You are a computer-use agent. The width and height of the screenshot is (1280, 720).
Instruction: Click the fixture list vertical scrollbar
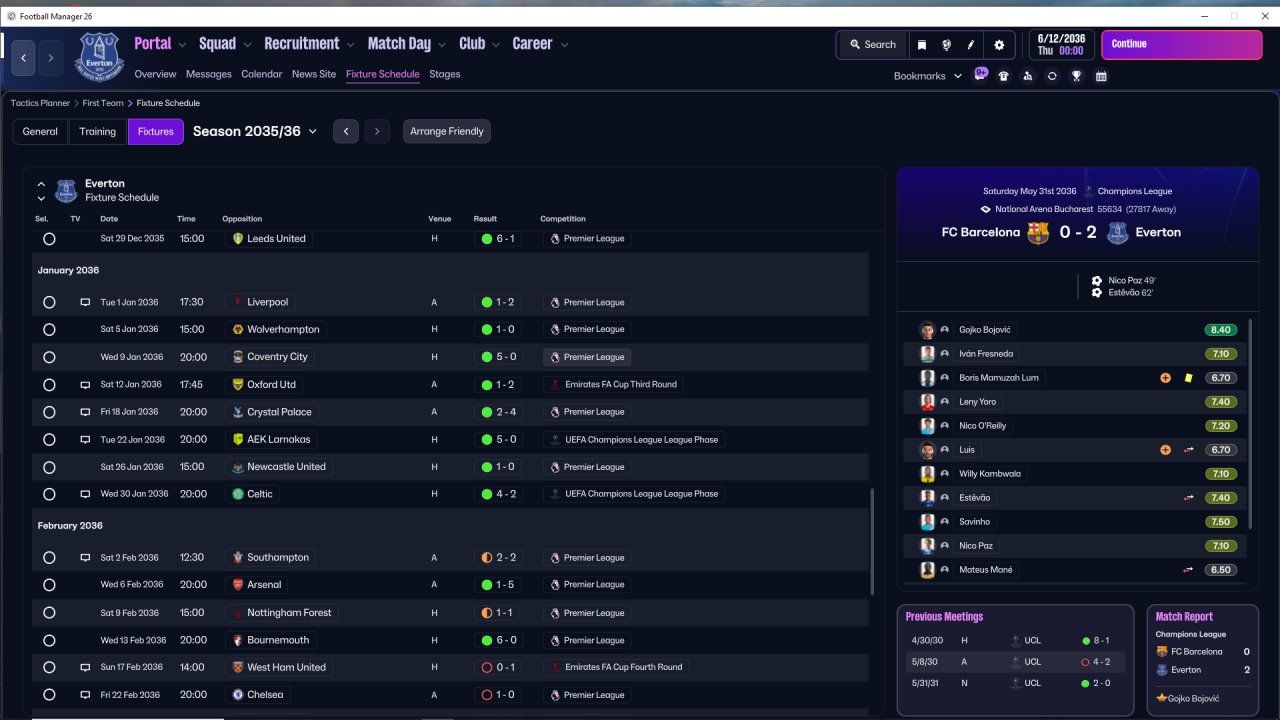pyautogui.click(x=873, y=542)
